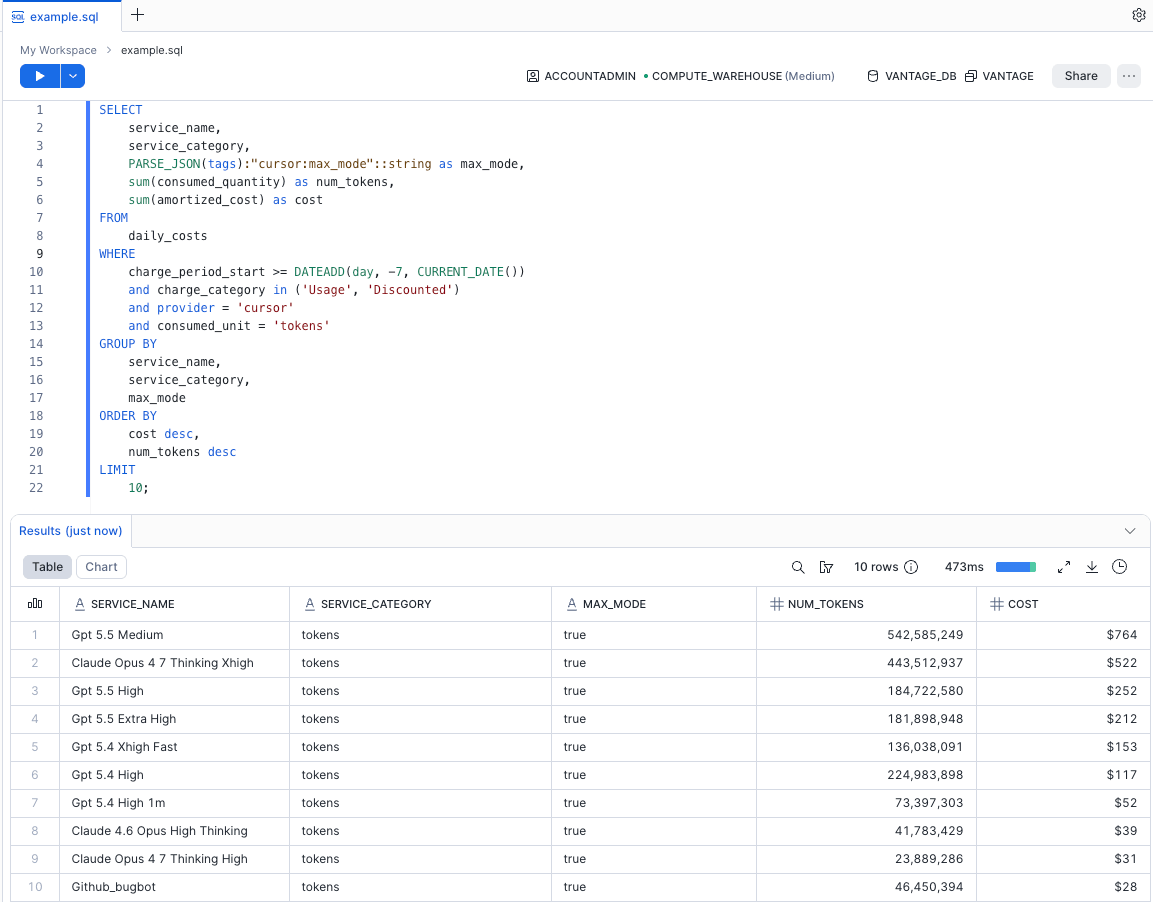Select cell 'Github_bugbot'
This screenshot has height=902, width=1153.
174,887
